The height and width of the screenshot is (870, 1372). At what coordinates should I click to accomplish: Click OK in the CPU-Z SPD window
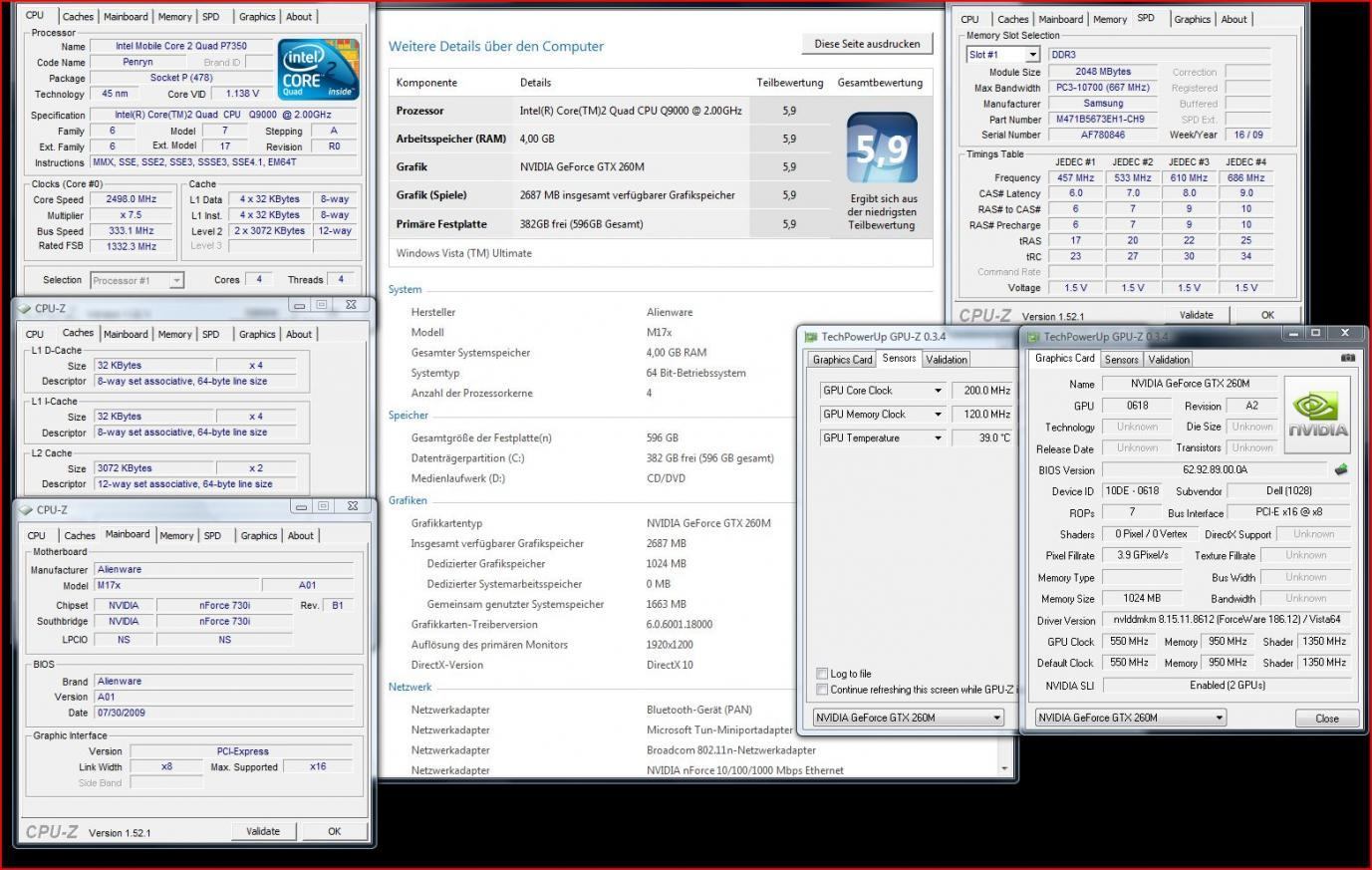[x=1267, y=315]
